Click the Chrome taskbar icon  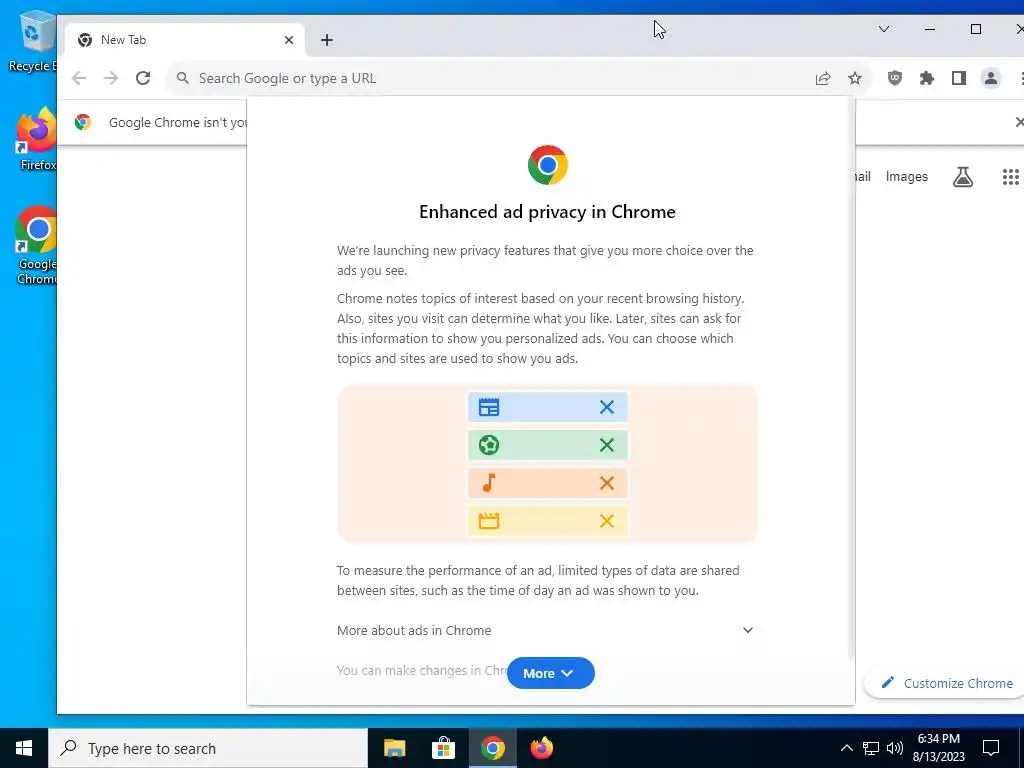click(x=492, y=748)
